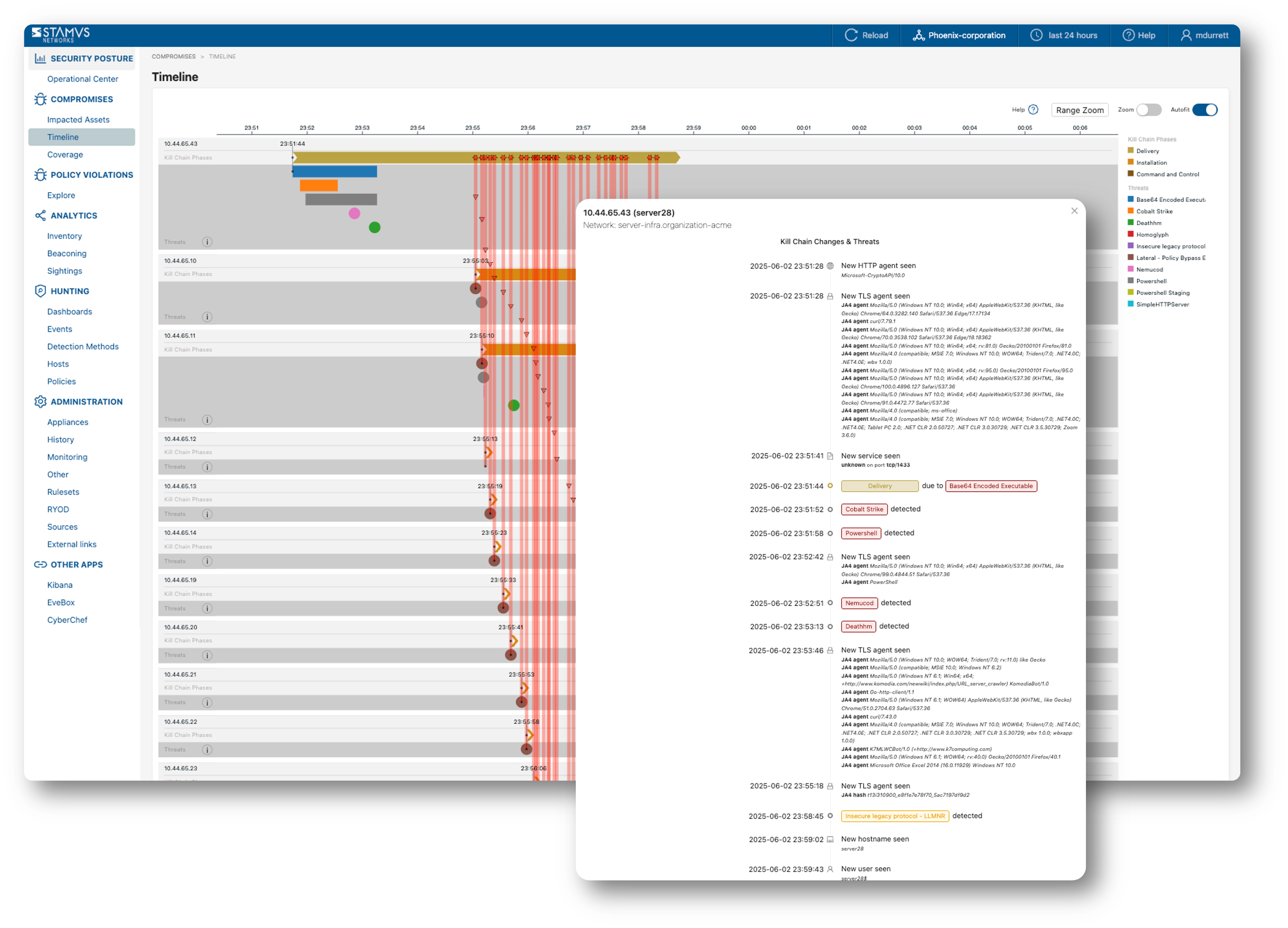Image resolution: width=1288 pixels, height=928 pixels.
Task: Go to Detection Methods page
Action: 83,347
